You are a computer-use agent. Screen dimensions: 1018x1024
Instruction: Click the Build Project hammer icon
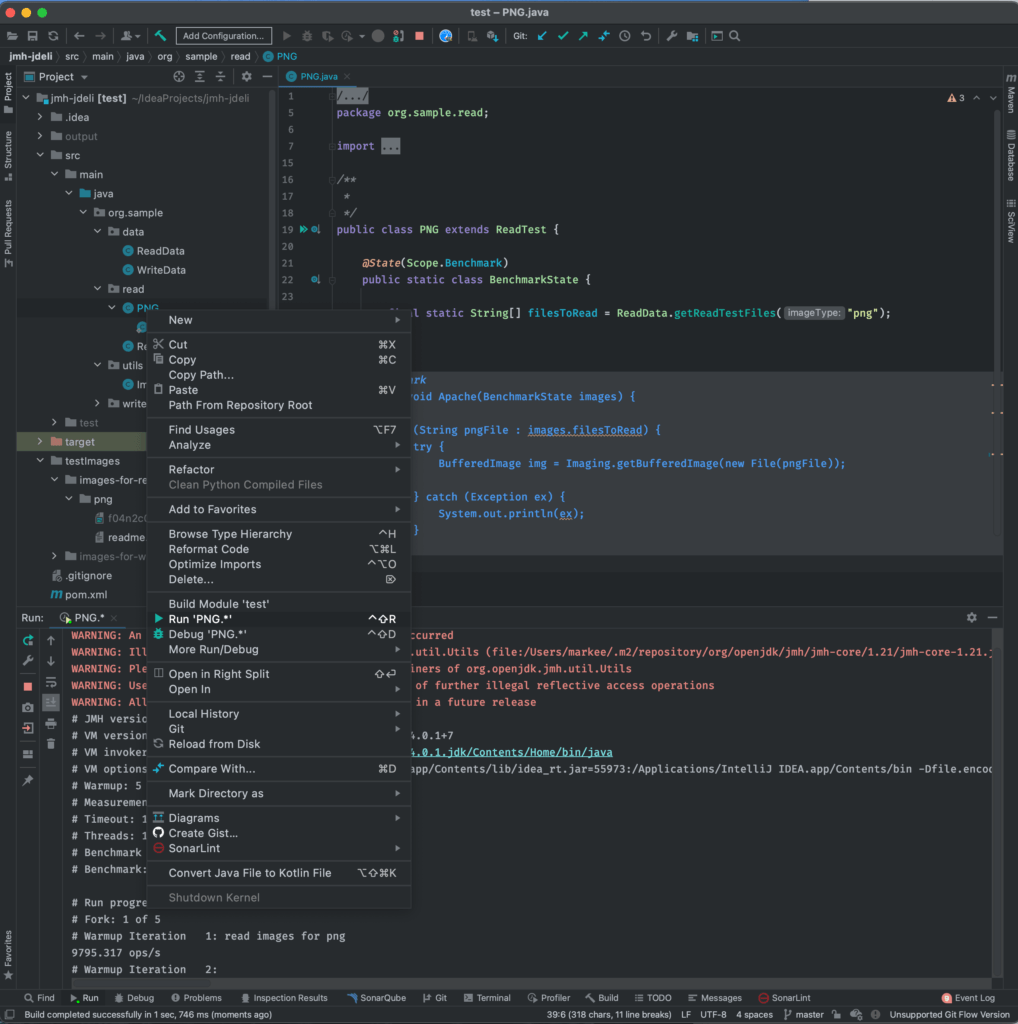pos(160,36)
